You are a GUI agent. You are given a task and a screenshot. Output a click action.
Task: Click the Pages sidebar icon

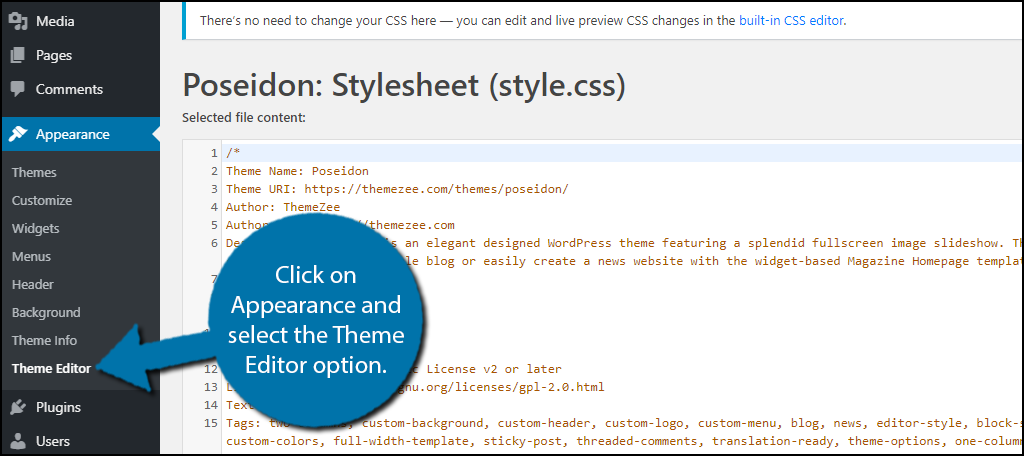click(x=19, y=56)
